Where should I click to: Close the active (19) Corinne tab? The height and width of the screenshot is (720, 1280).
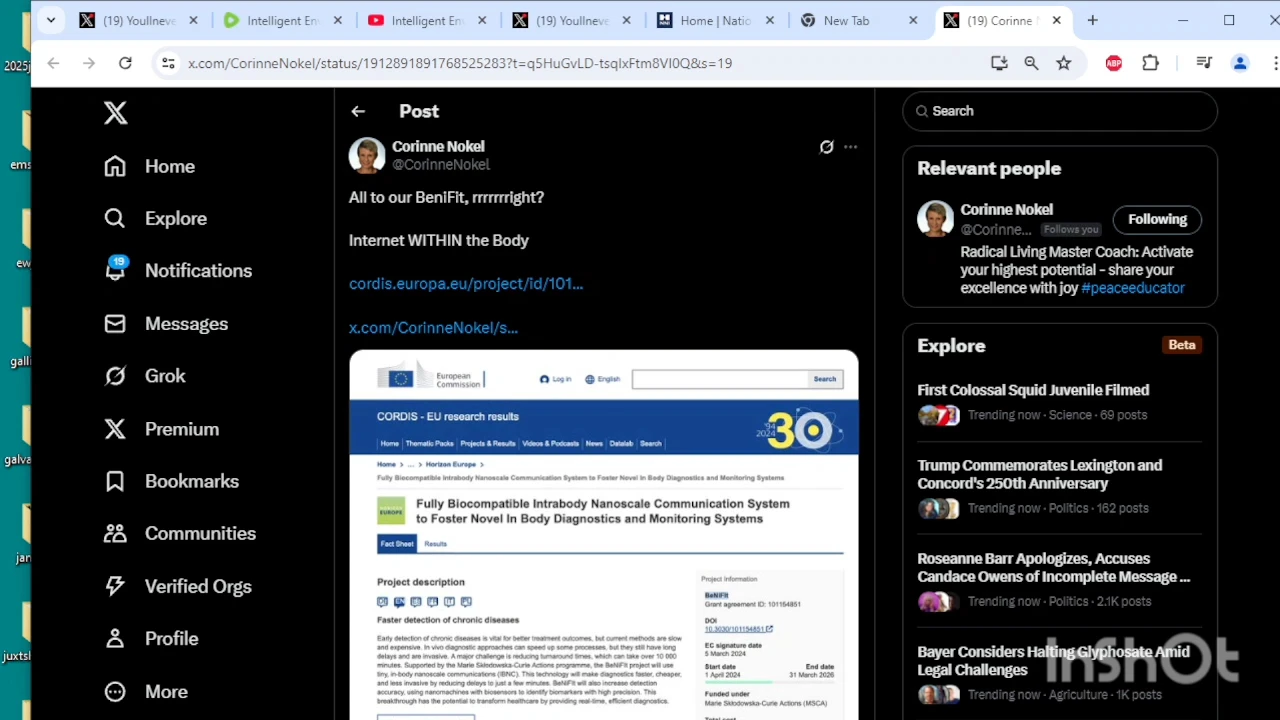click(x=1057, y=20)
